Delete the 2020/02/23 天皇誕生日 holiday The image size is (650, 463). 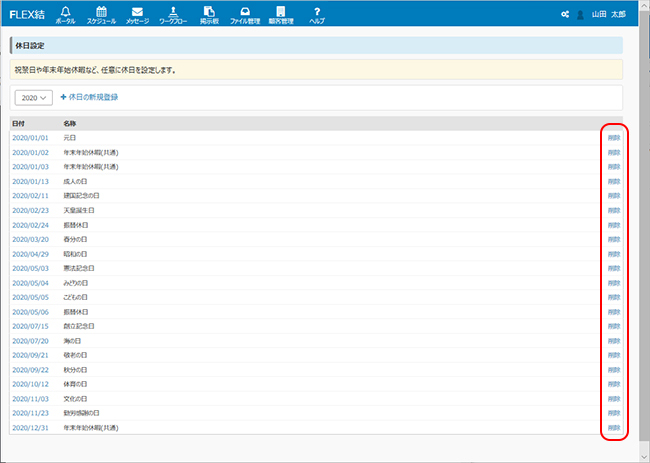pyautogui.click(x=614, y=211)
